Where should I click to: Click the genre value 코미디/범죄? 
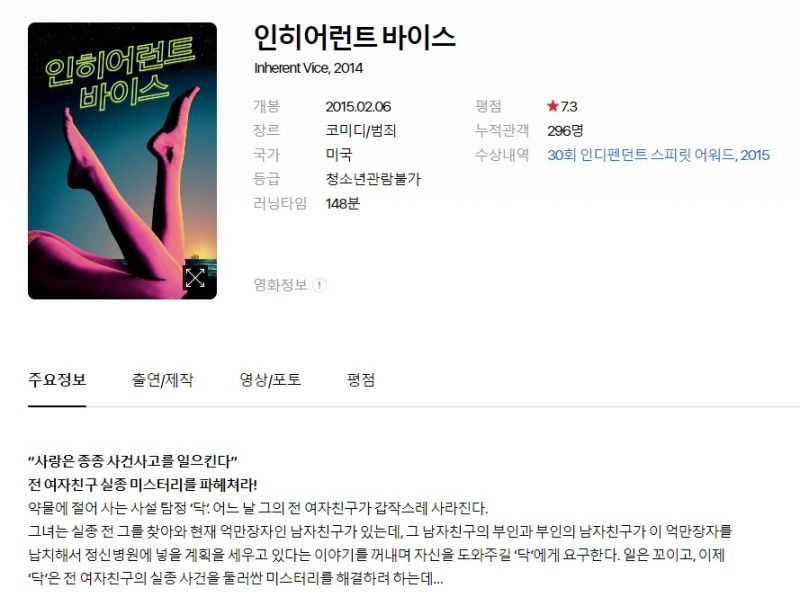pos(361,131)
